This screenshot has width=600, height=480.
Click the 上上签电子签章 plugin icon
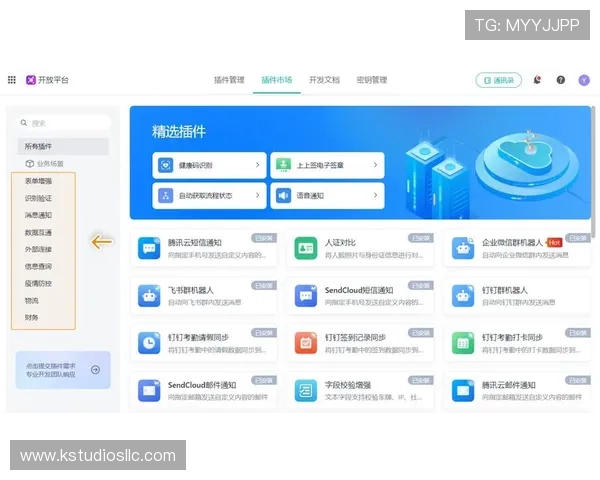pos(284,165)
